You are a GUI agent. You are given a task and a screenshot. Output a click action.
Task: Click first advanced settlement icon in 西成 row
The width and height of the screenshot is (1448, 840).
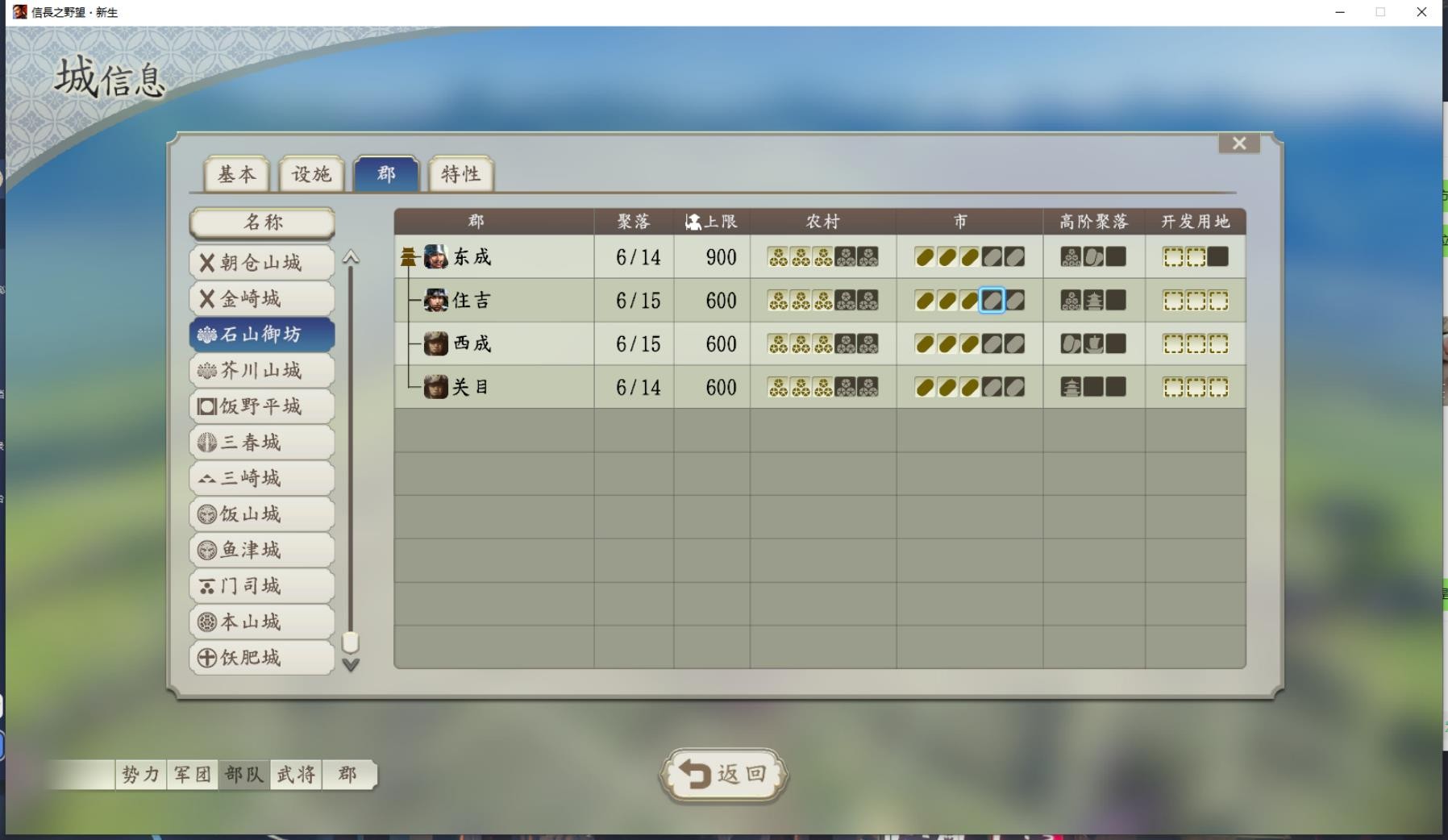click(1071, 343)
